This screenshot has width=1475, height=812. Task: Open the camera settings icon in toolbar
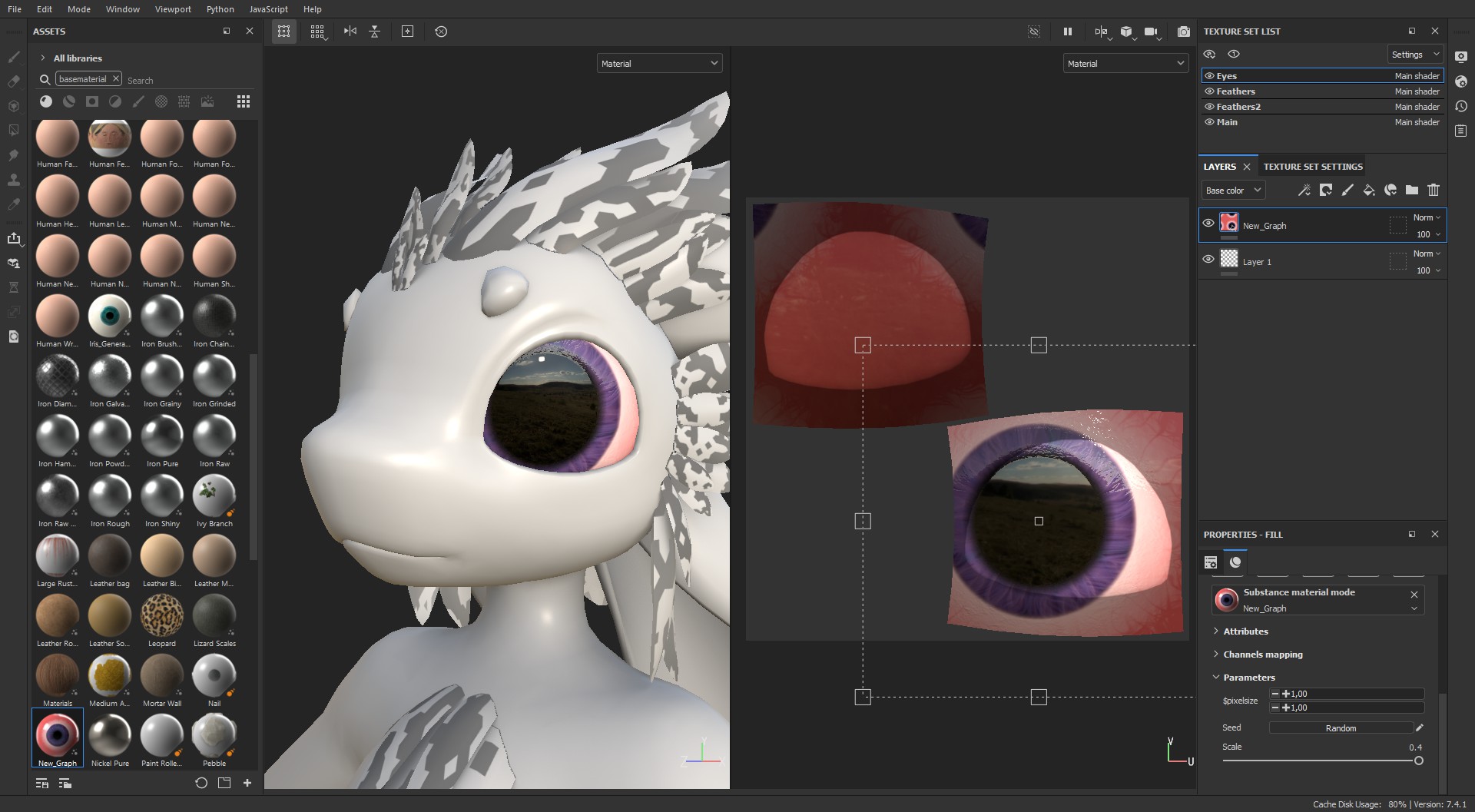(1151, 31)
